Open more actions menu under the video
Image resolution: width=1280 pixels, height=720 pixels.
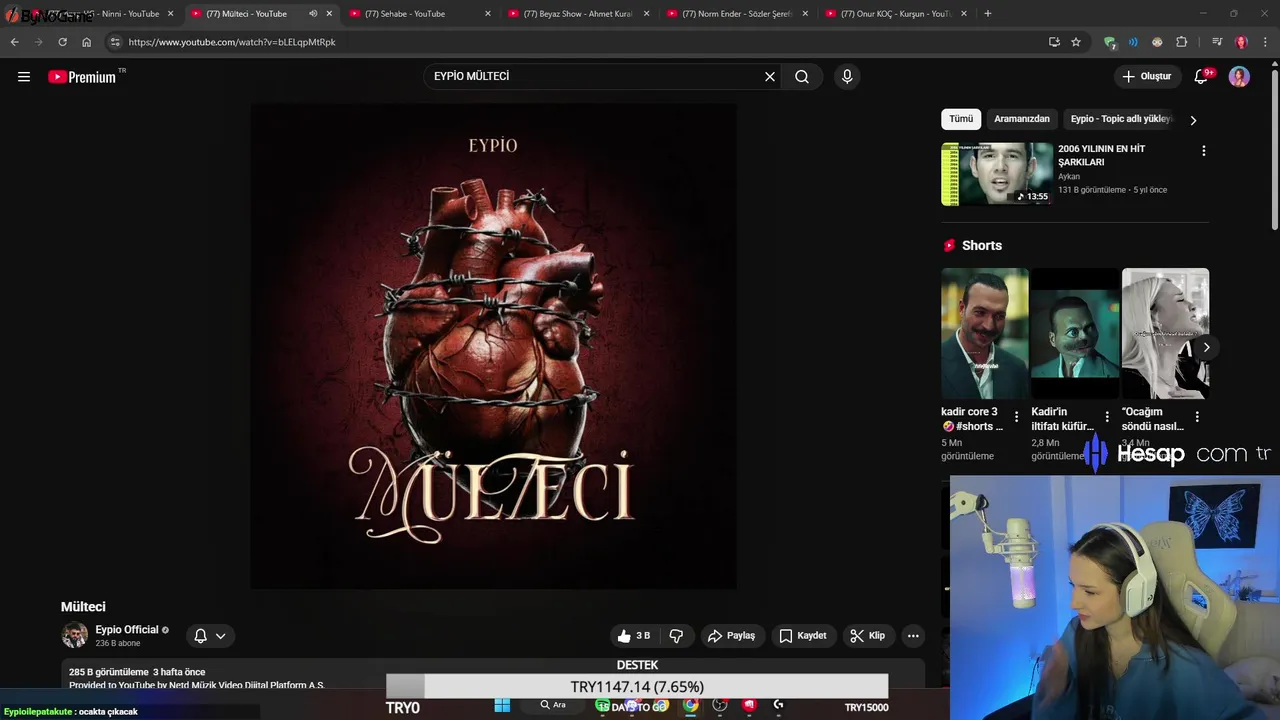(x=913, y=636)
